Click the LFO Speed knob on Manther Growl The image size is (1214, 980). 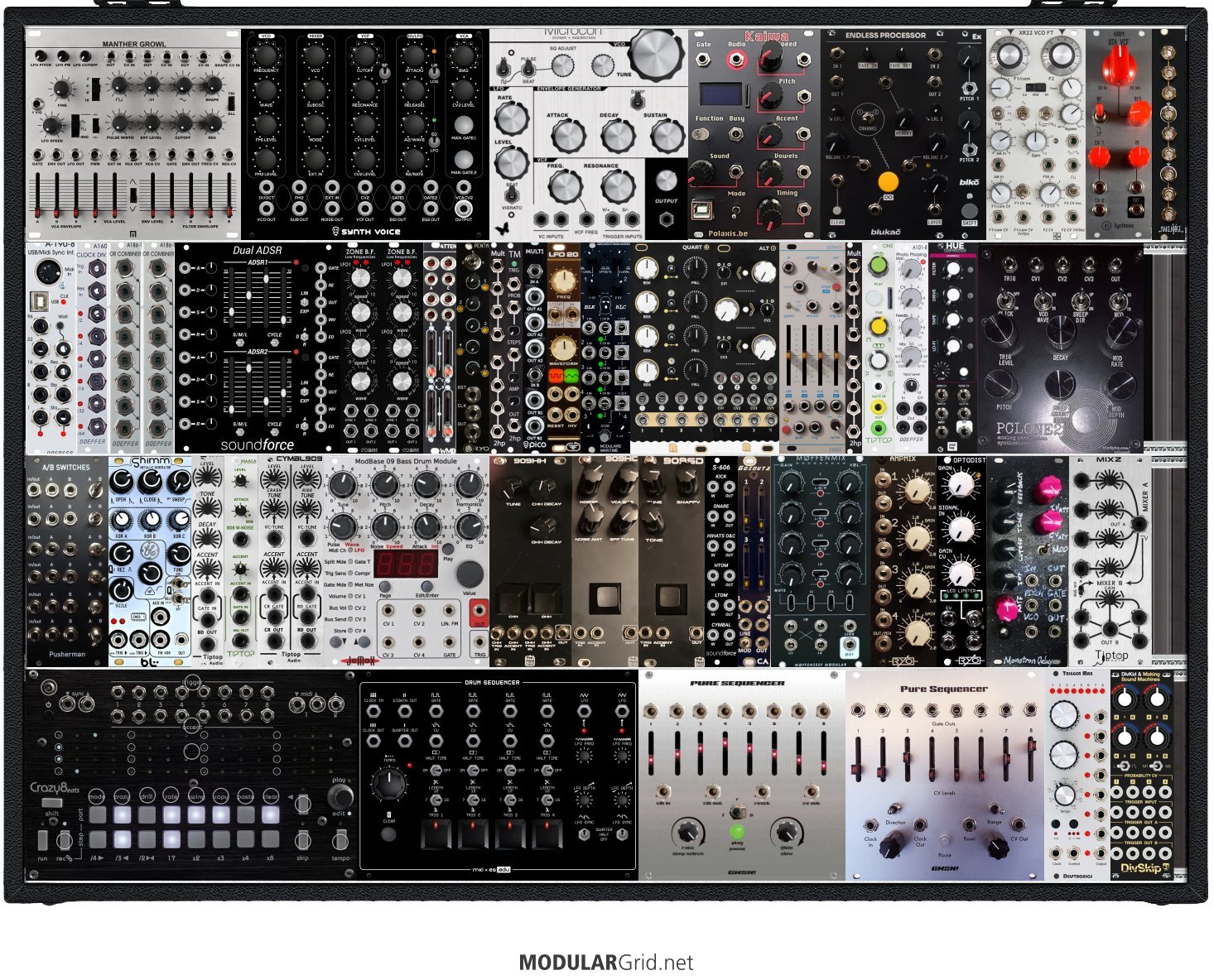pyautogui.click(x=52, y=126)
